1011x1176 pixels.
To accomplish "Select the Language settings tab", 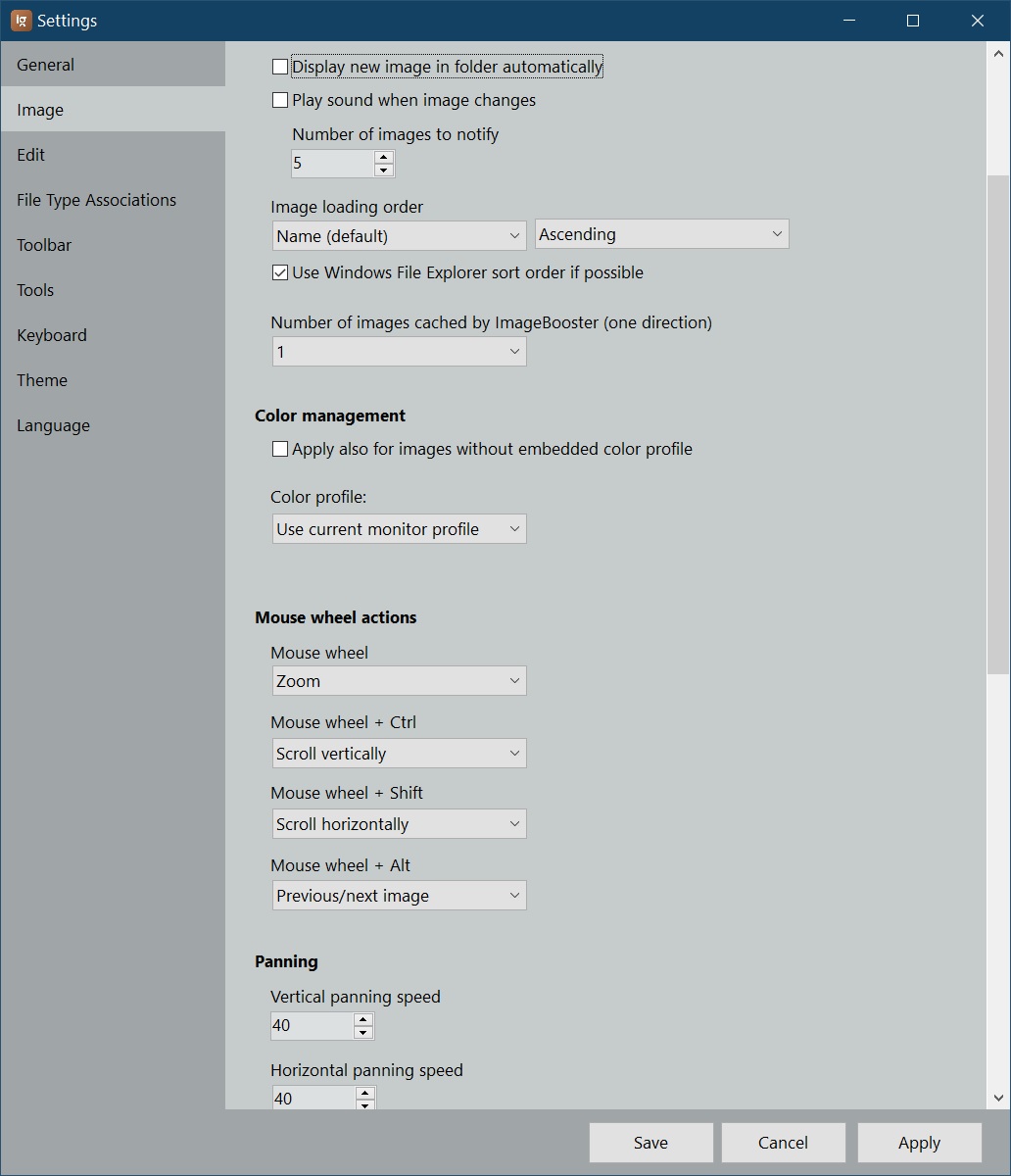I will (113, 425).
